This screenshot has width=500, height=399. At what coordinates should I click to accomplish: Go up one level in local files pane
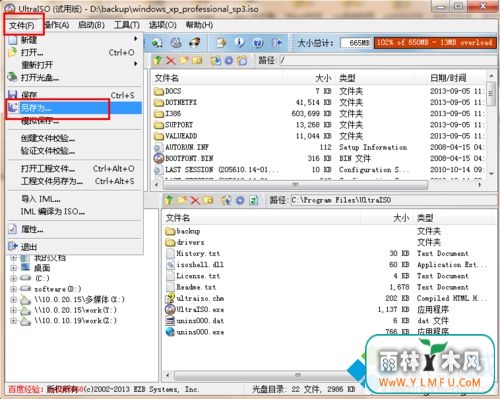pyautogui.click(x=169, y=200)
